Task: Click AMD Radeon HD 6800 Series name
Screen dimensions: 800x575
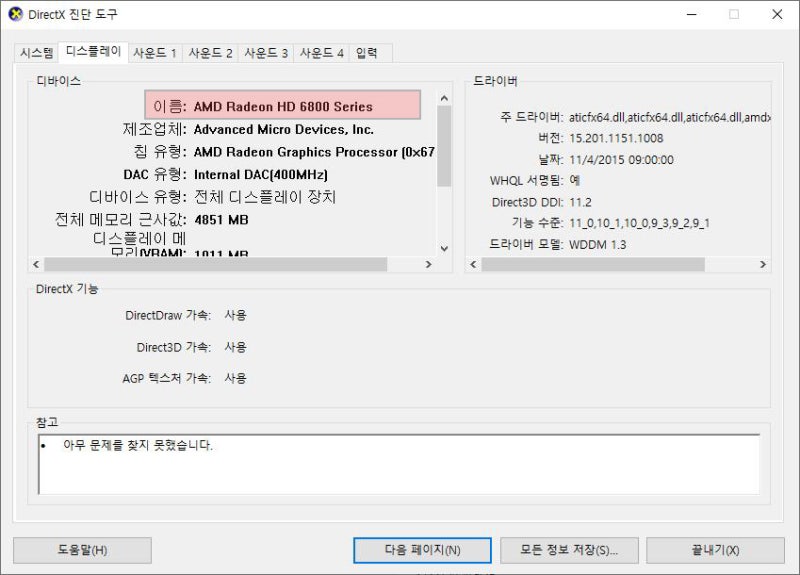Action: [283, 106]
